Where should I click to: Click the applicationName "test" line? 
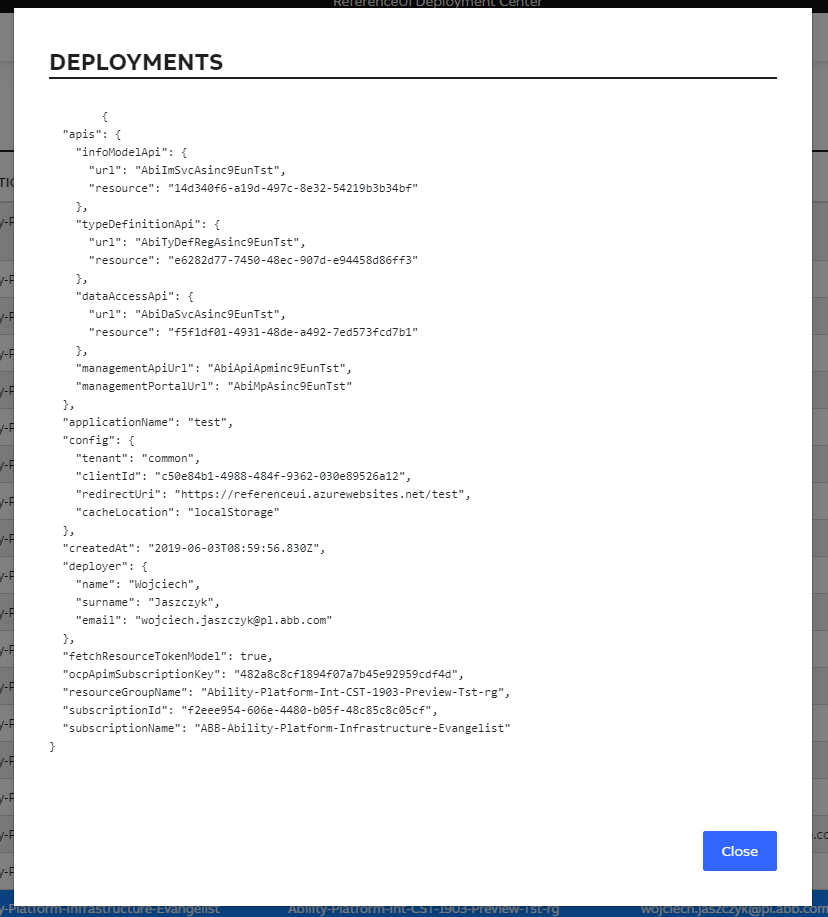click(147, 422)
